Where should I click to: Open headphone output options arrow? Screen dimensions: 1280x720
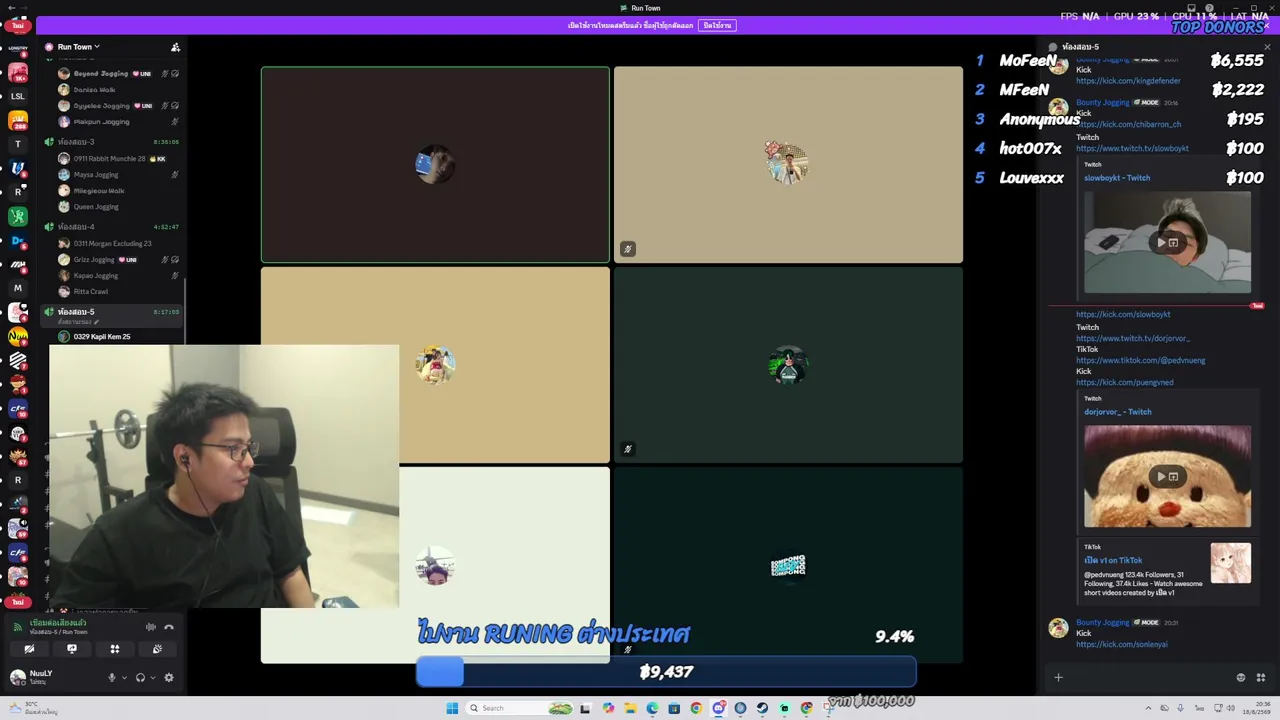click(x=153, y=678)
